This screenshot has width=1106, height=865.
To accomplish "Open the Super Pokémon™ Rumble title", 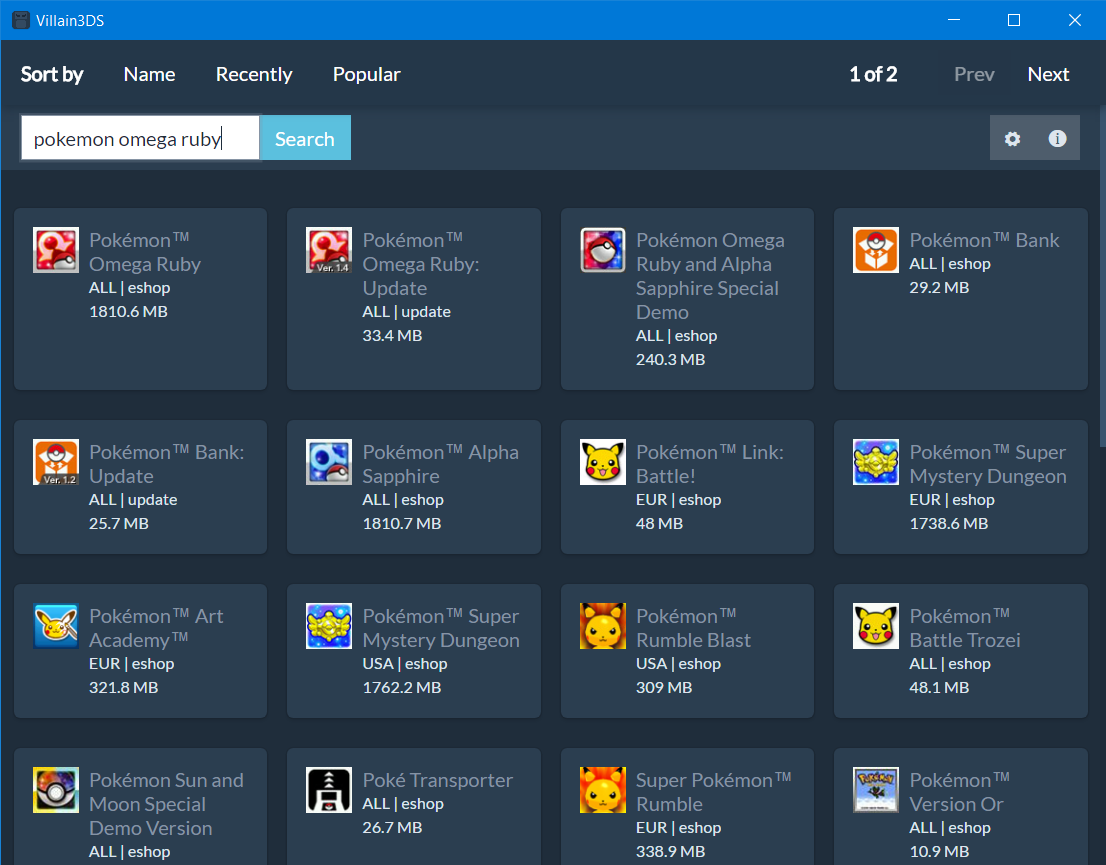I will (x=713, y=792).
